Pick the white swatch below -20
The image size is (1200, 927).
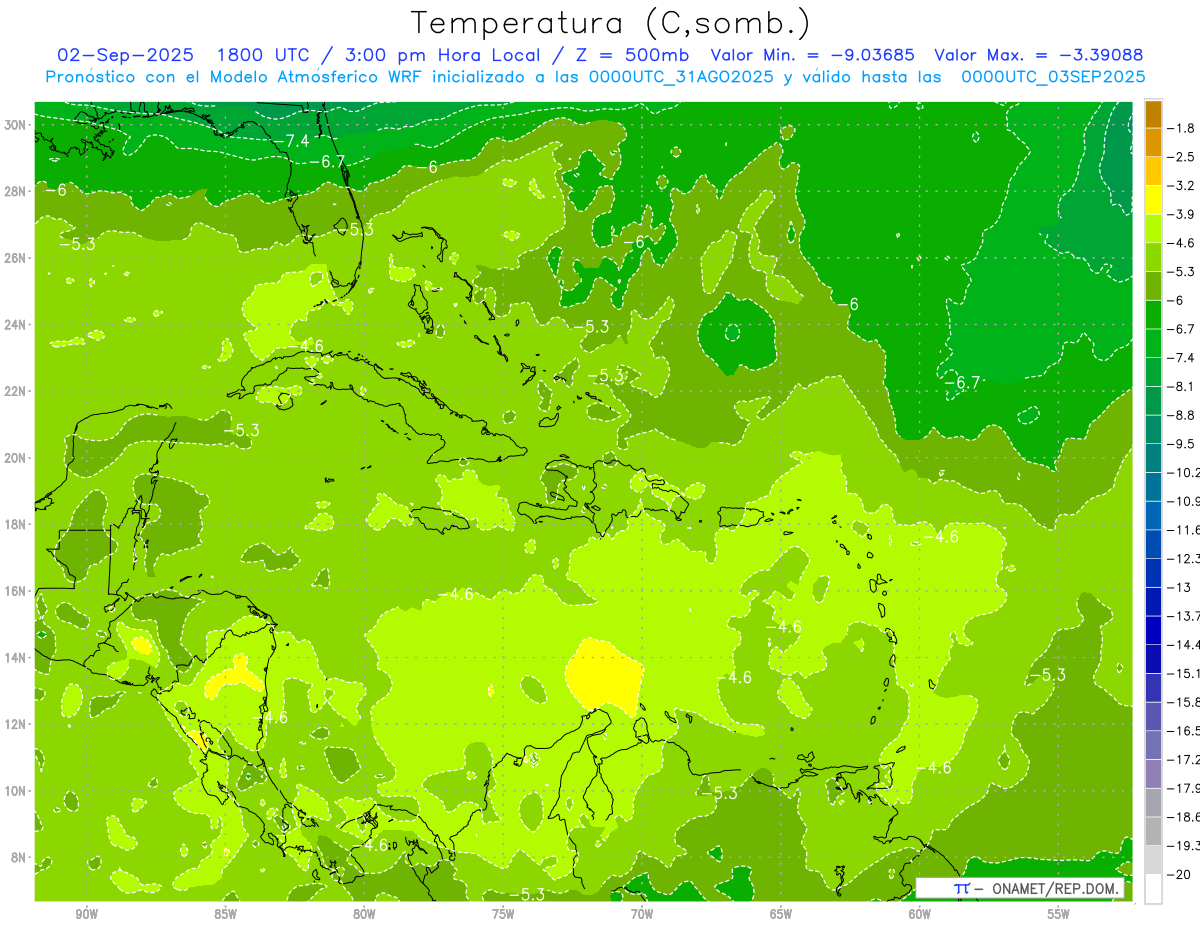click(1153, 888)
